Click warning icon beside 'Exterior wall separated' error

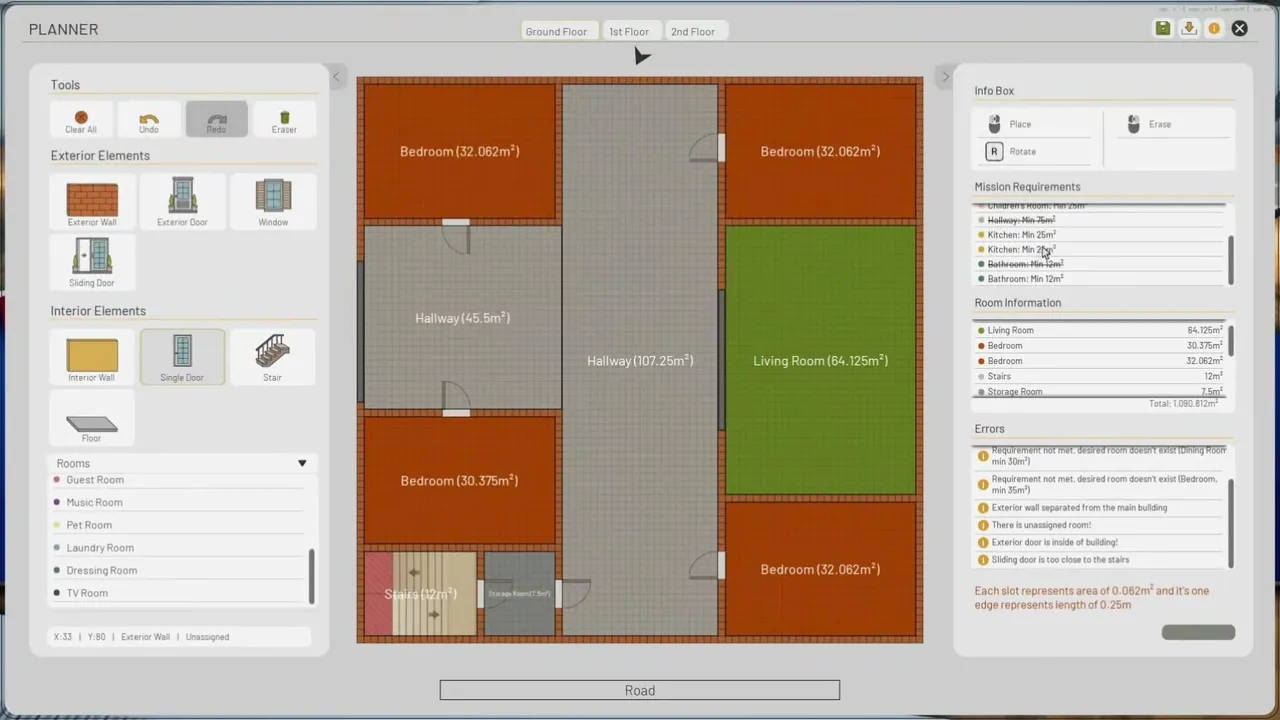coord(983,508)
